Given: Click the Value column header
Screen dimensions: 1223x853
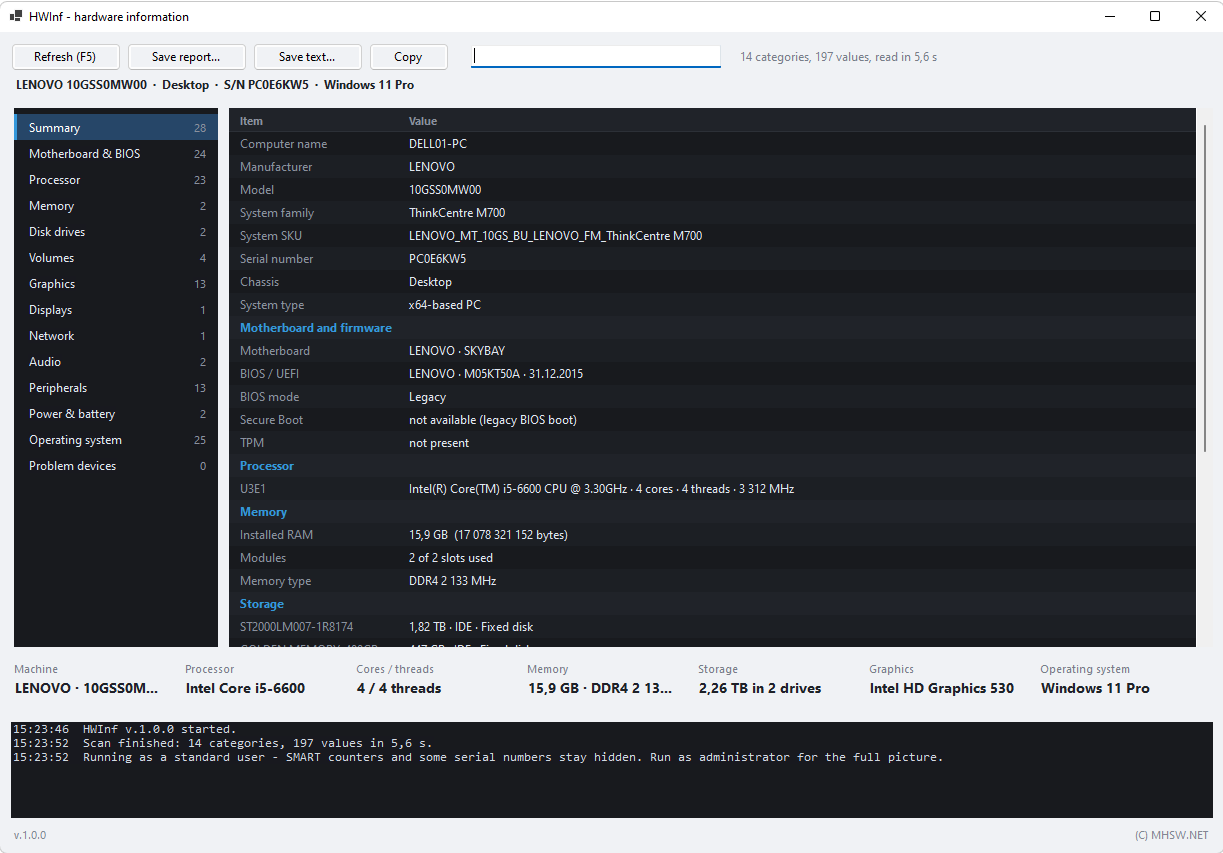Looking at the screenshot, I should point(423,121).
